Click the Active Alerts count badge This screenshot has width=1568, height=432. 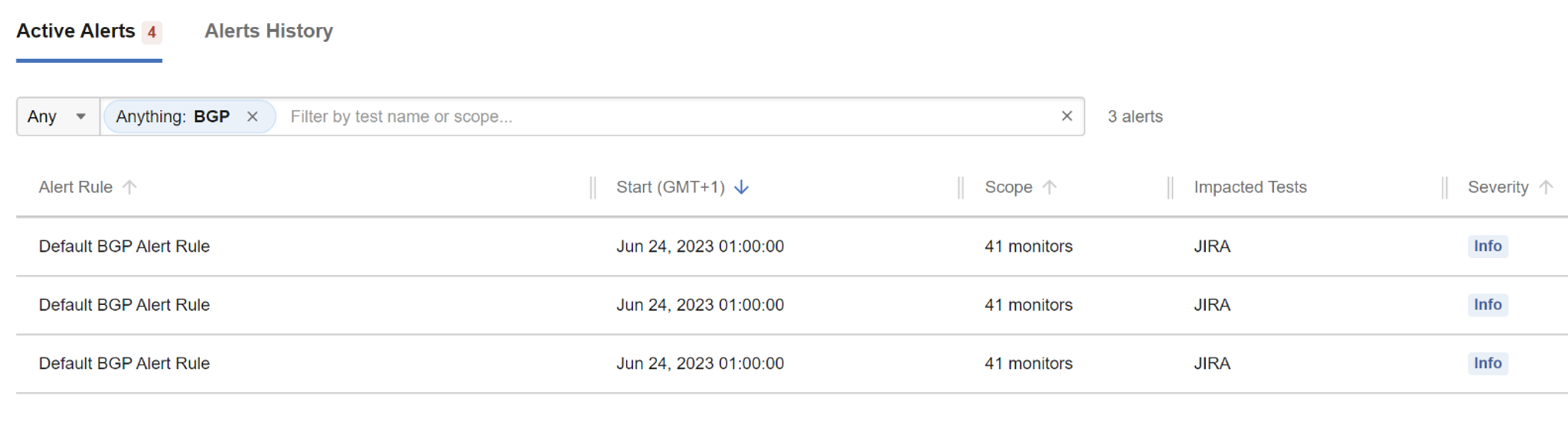click(x=152, y=32)
